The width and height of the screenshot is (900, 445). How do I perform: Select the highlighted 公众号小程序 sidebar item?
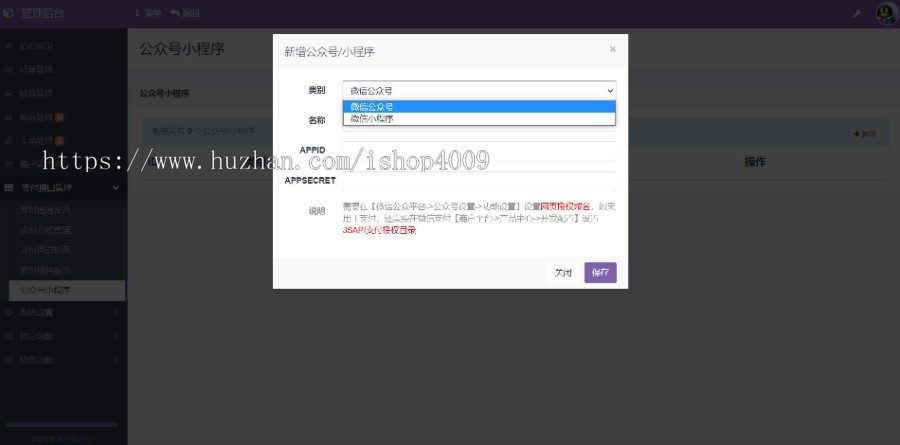pos(67,291)
